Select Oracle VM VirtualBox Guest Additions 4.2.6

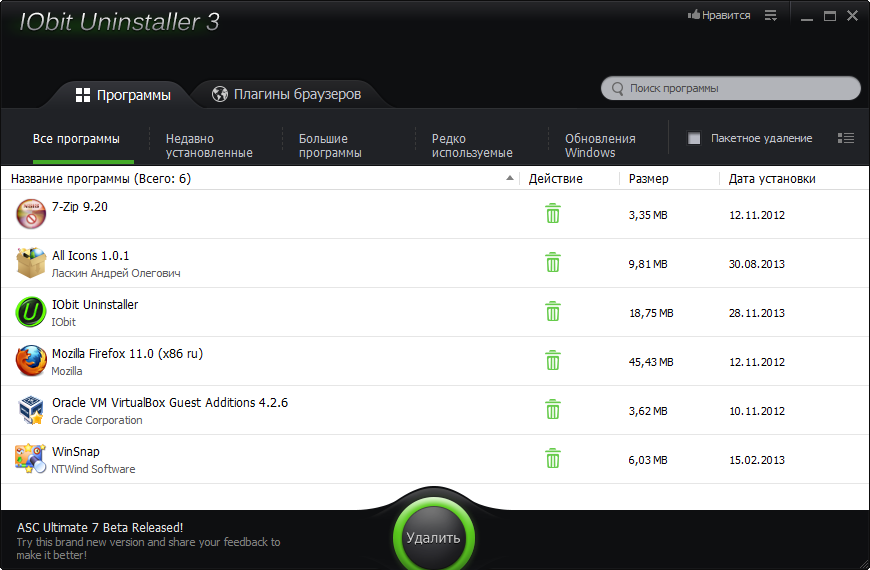[170, 402]
